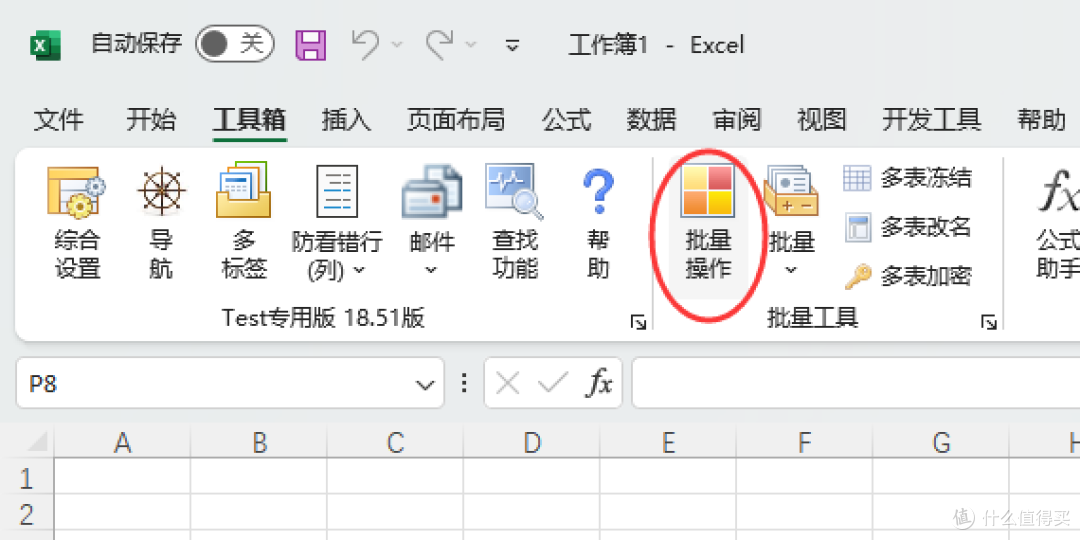Open the 文件 (File) tab

click(59, 120)
